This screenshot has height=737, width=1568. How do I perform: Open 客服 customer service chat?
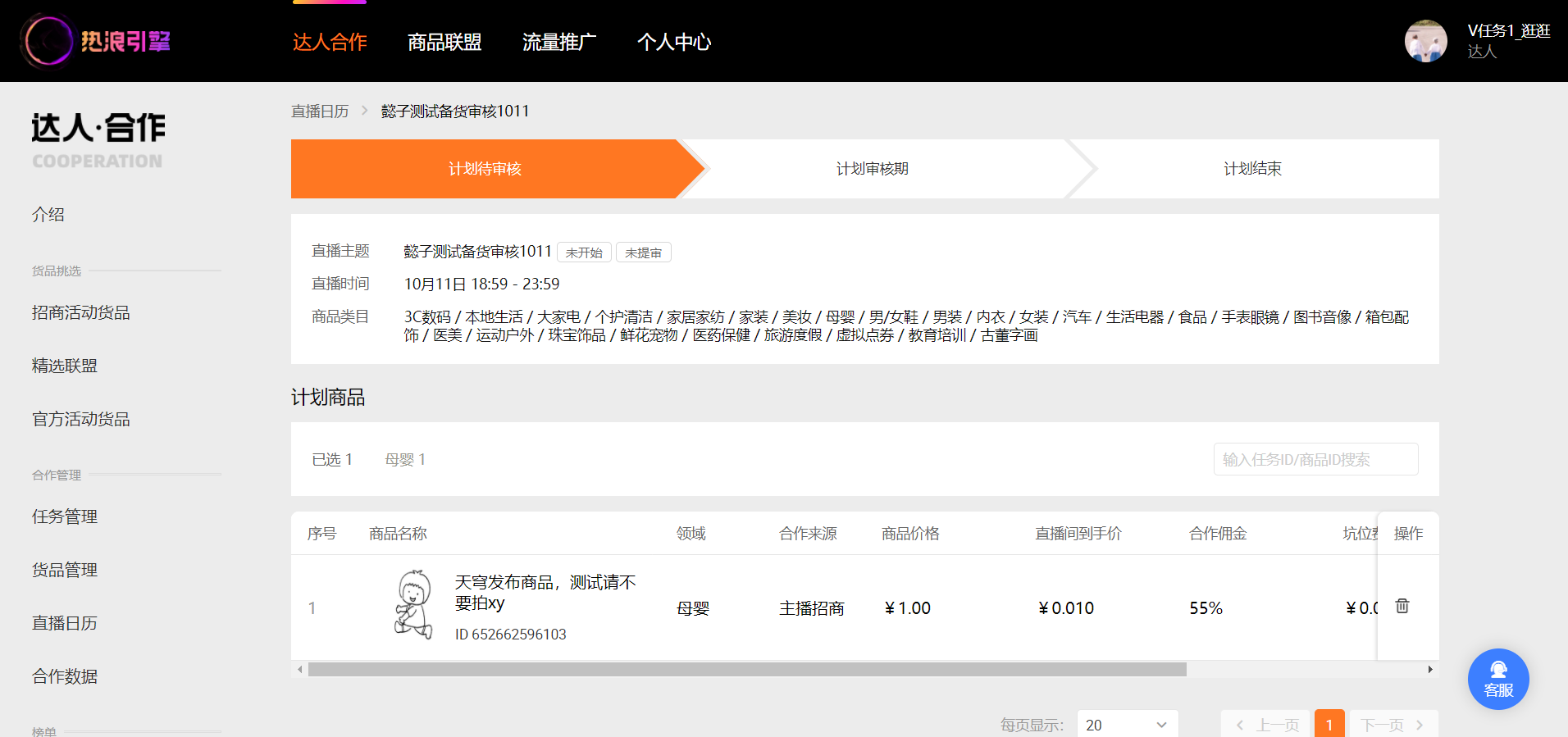(1498, 679)
